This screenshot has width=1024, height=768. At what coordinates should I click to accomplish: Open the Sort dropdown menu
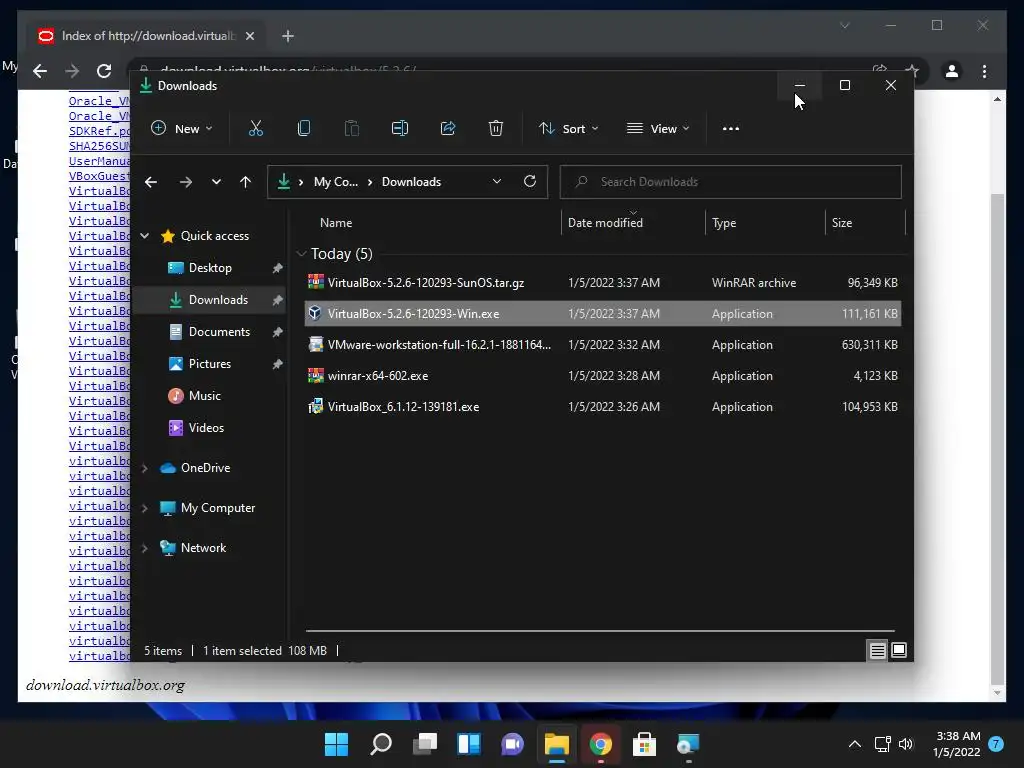(x=568, y=129)
